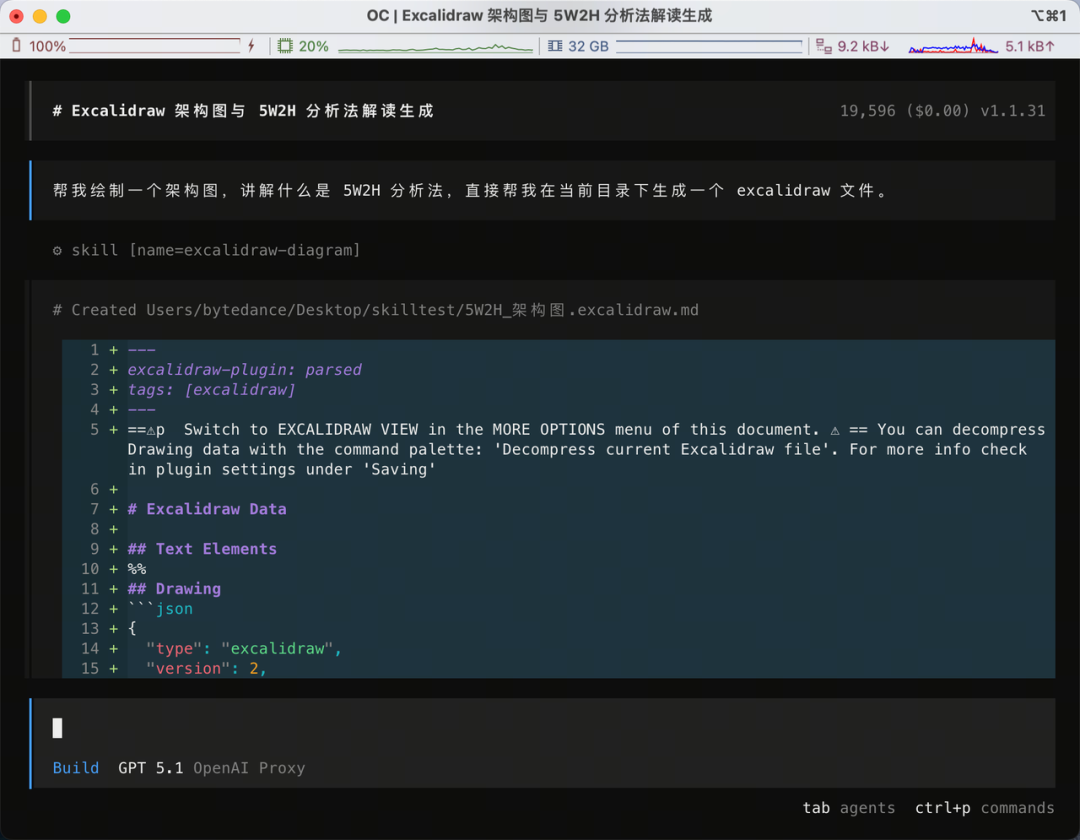Click the 20% CPU value

coord(313,46)
